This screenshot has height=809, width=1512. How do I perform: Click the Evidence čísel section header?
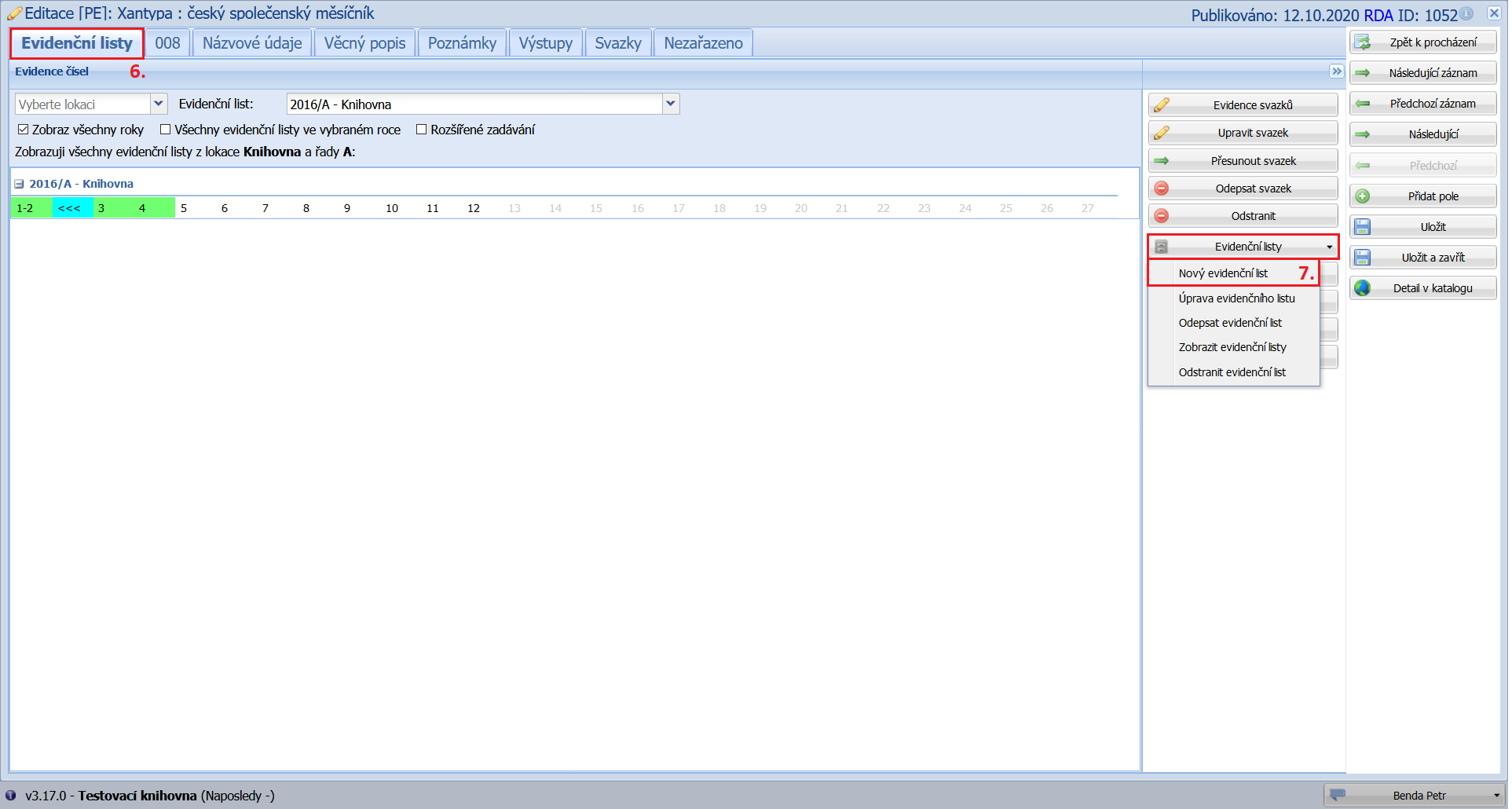[52, 71]
